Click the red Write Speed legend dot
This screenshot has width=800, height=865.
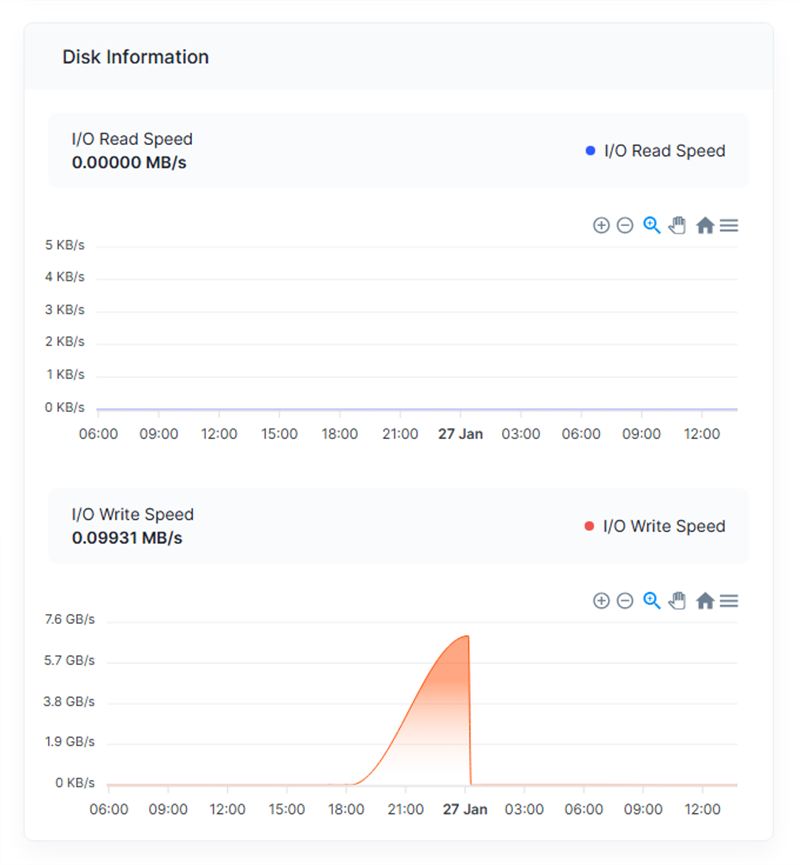tap(589, 526)
